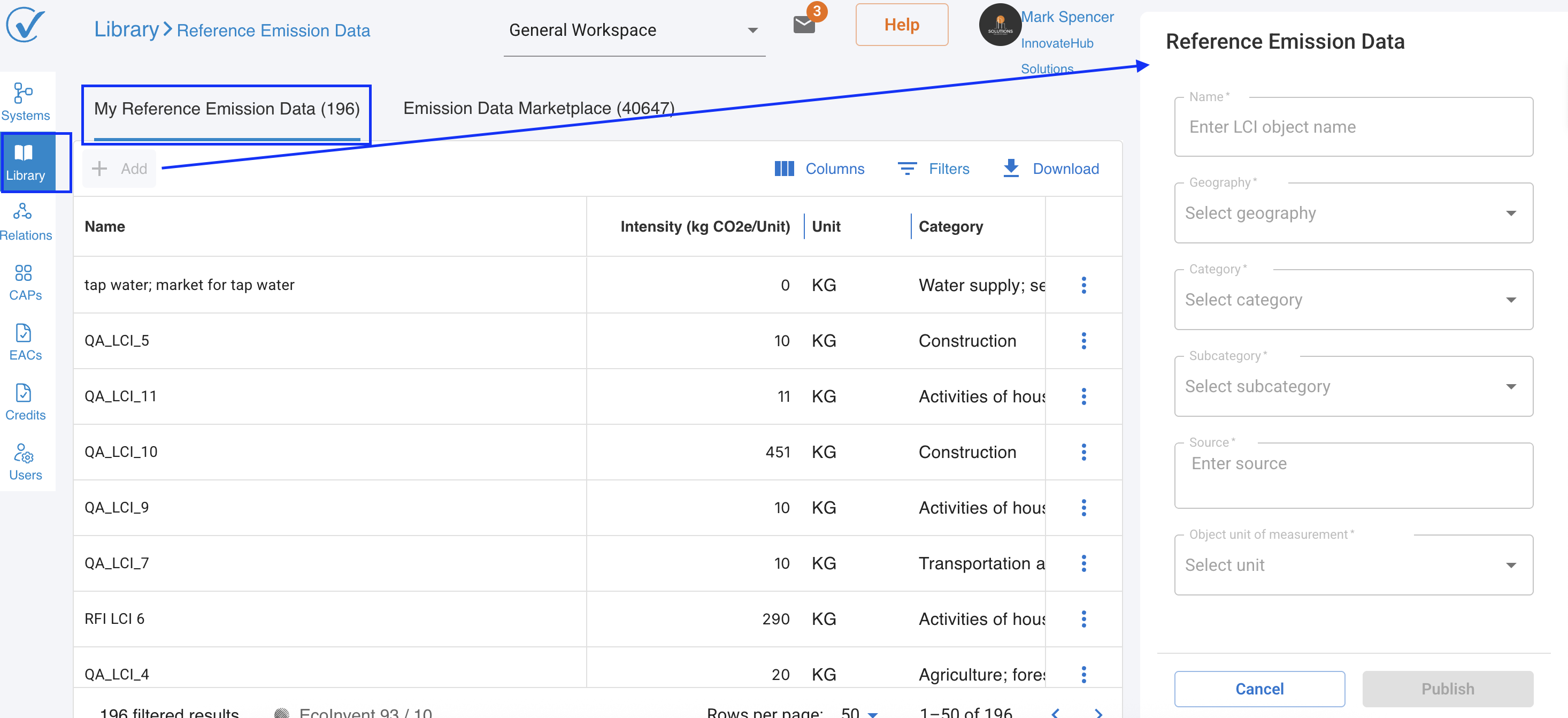Select the QA_LCI_11 row name
The width and height of the screenshot is (1568, 718).
[x=120, y=396]
